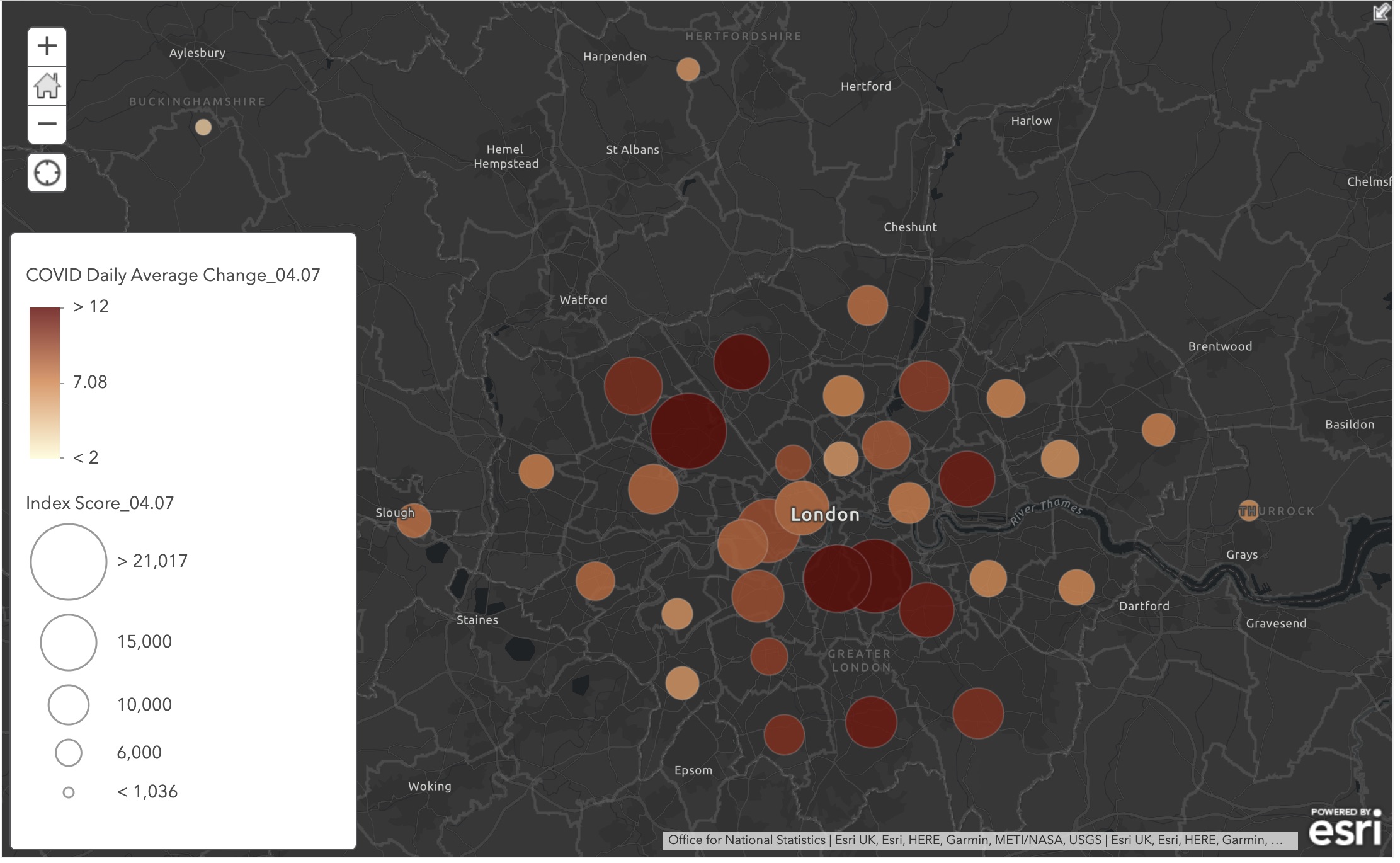The height and width of the screenshot is (863, 1400).
Task: Select the orange circle behind London label
Action: (x=802, y=508)
